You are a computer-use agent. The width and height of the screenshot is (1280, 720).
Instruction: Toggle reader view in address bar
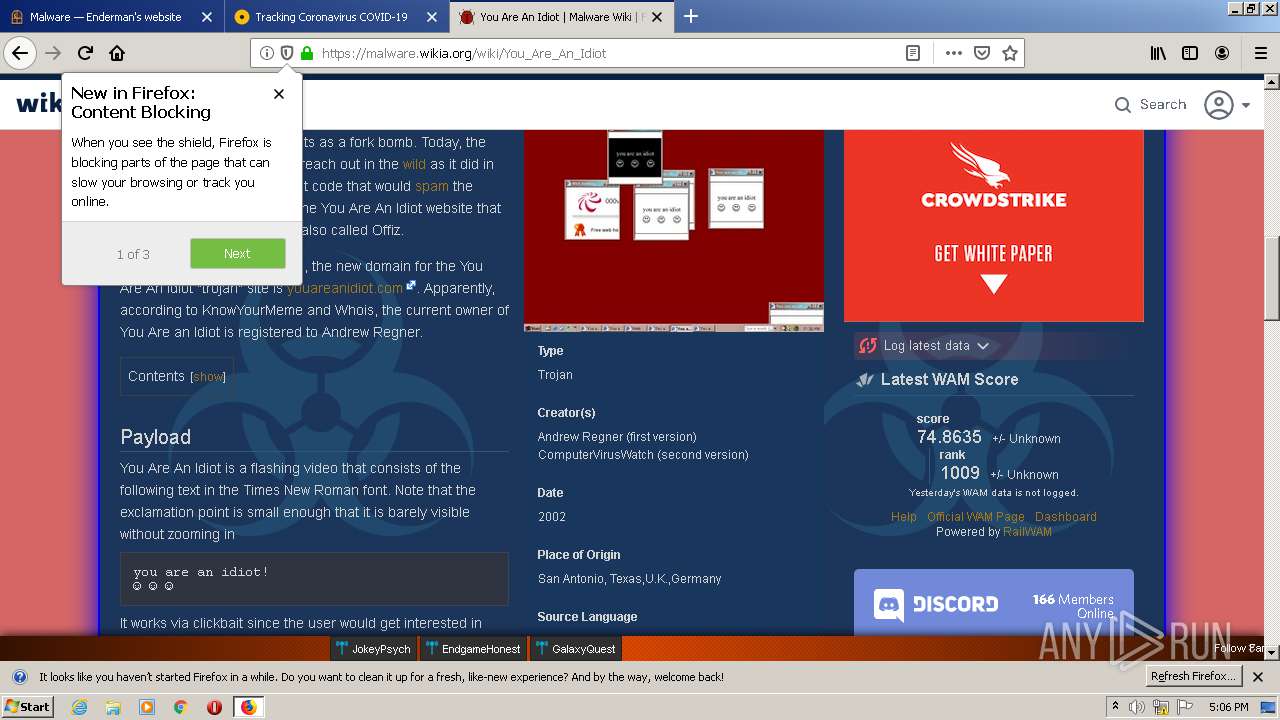click(x=913, y=53)
